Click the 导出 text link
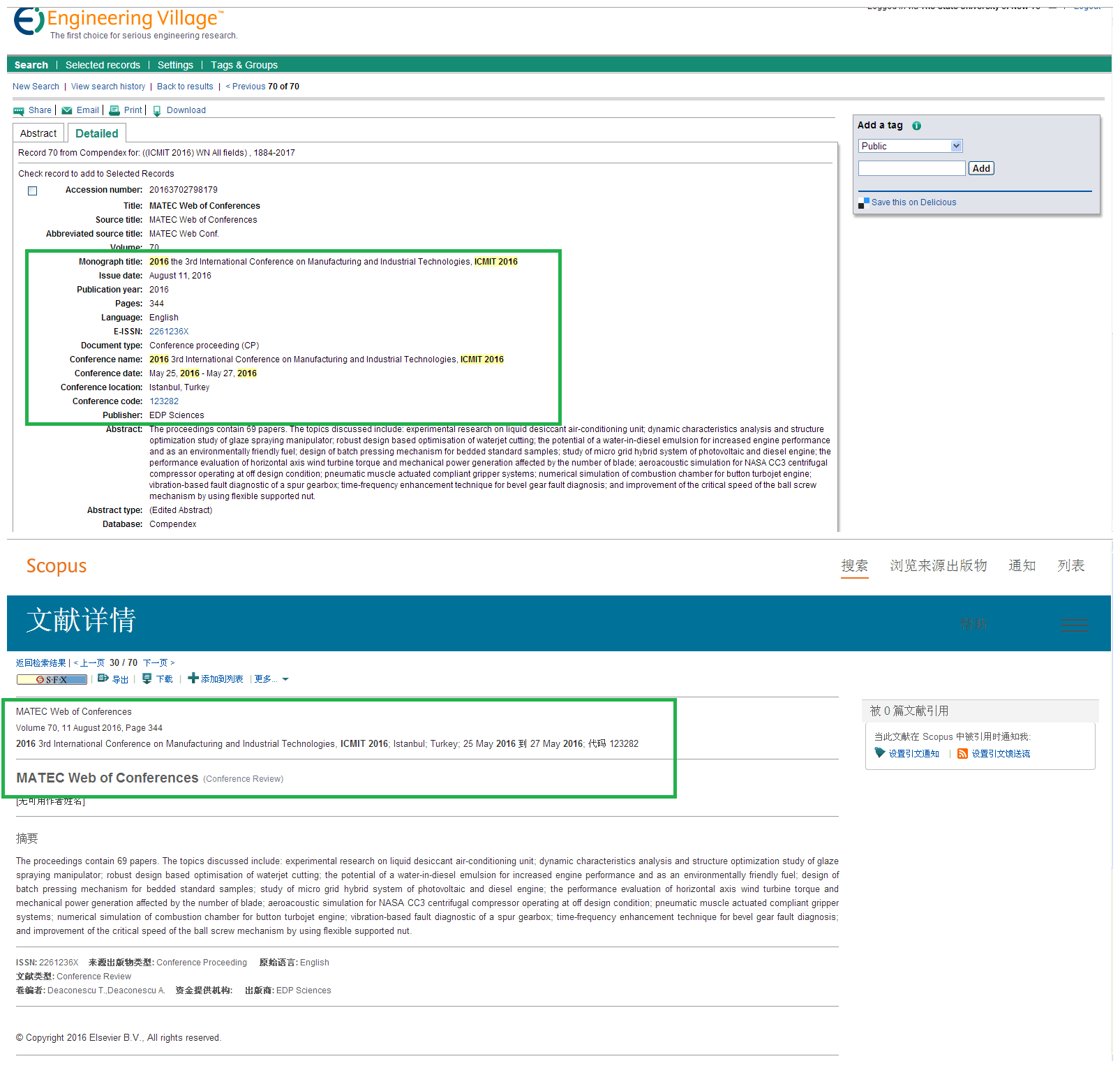The image size is (1120, 1068). [x=121, y=679]
